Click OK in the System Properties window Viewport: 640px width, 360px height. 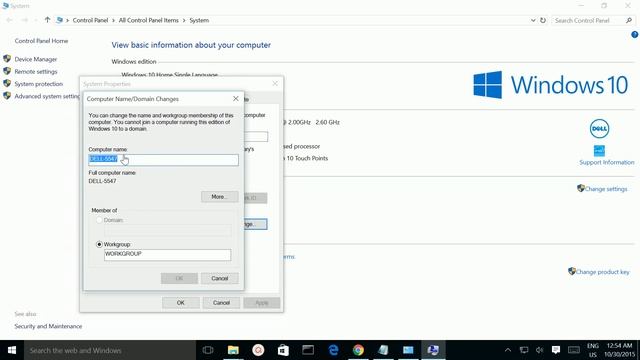[x=181, y=303]
